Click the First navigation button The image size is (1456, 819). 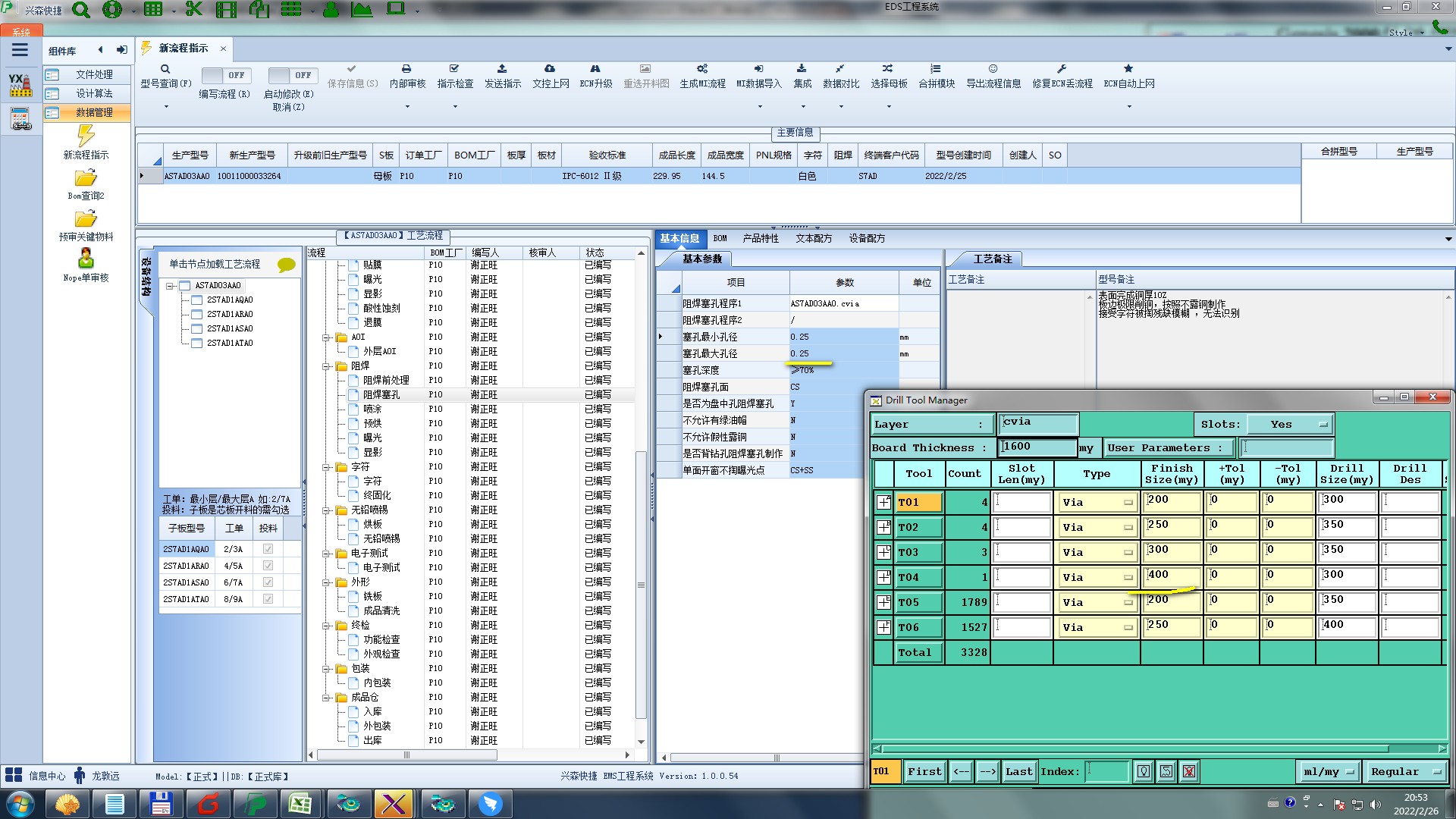pyautogui.click(x=924, y=771)
